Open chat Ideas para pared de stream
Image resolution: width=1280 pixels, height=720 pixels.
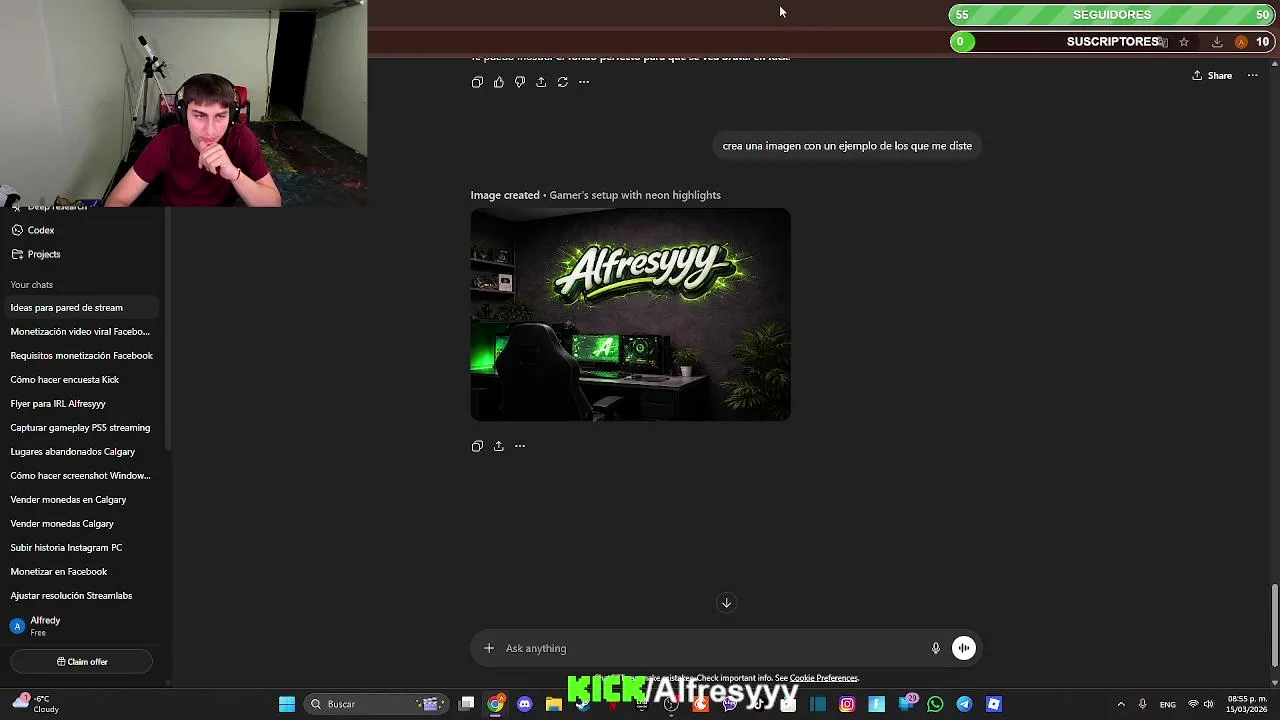(82, 308)
